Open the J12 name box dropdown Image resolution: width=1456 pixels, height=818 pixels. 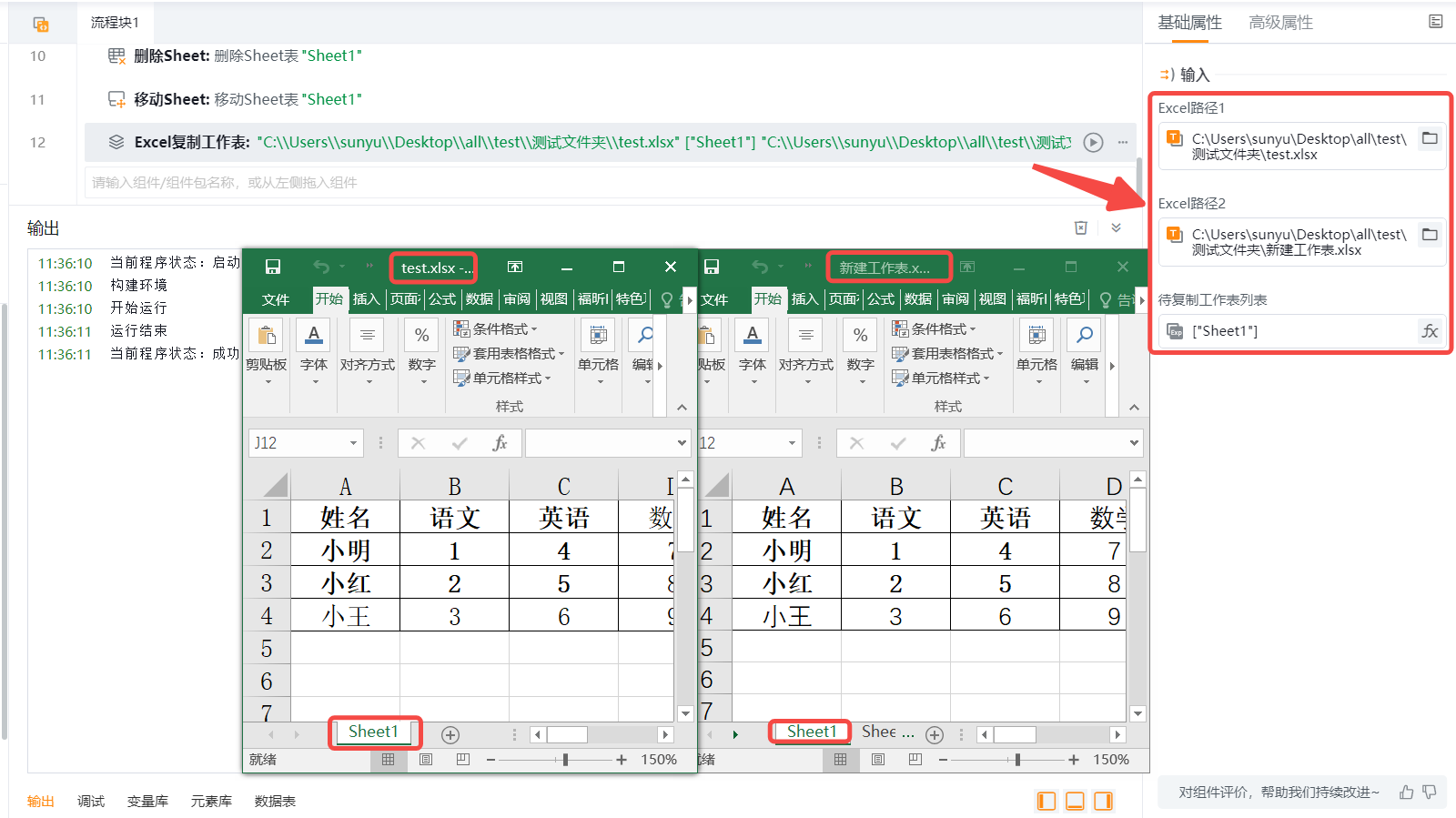click(x=353, y=443)
